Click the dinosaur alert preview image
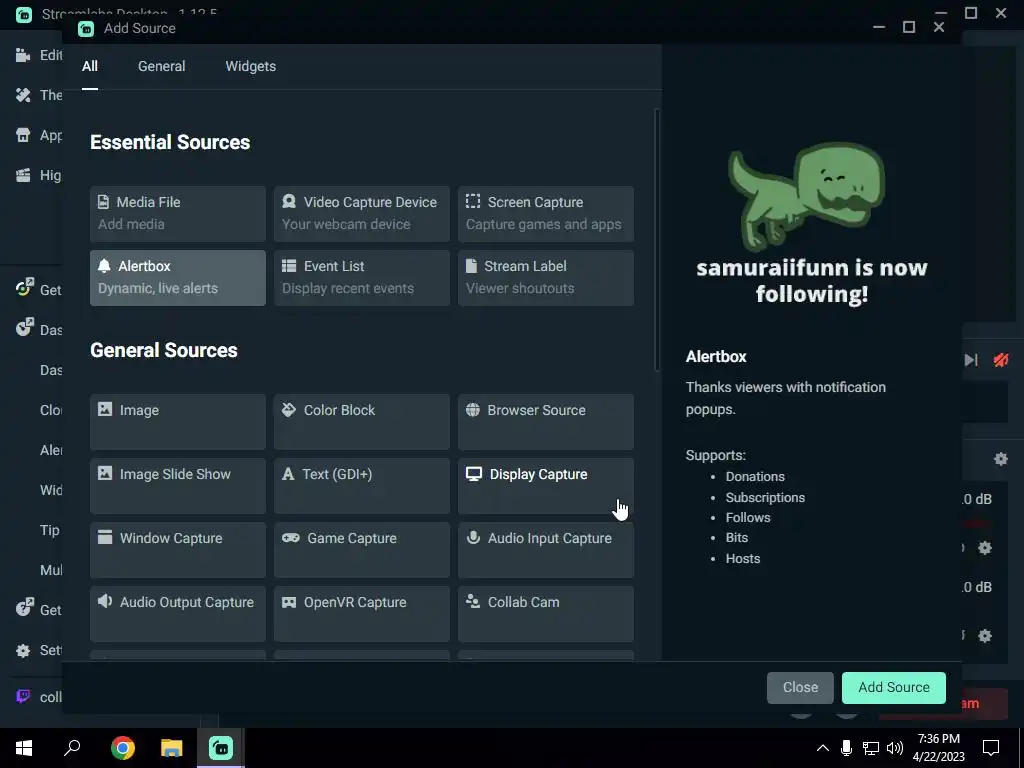The image size is (1024, 768). 807,195
